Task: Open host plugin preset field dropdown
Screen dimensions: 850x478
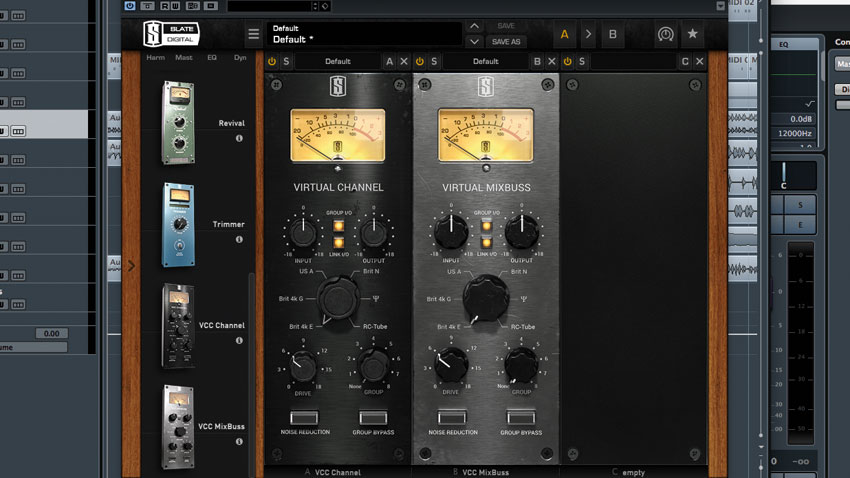Action: [x=271, y=6]
